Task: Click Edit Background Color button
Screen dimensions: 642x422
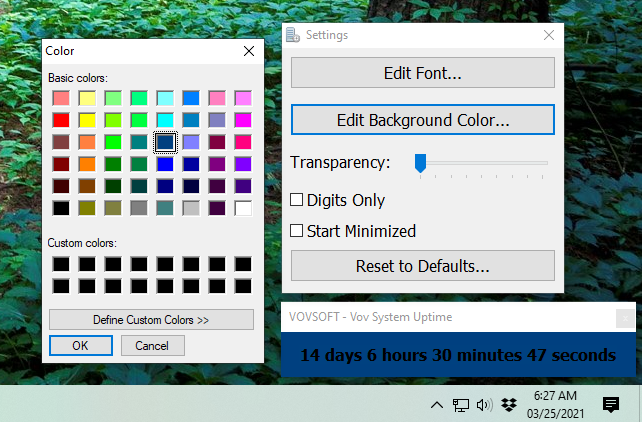Action: pyautogui.click(x=423, y=120)
